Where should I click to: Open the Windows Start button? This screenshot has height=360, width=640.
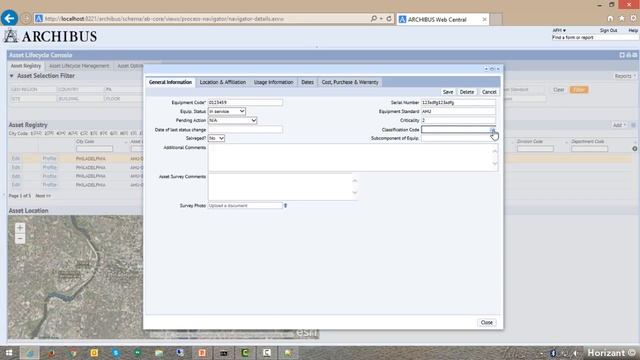click(9, 353)
